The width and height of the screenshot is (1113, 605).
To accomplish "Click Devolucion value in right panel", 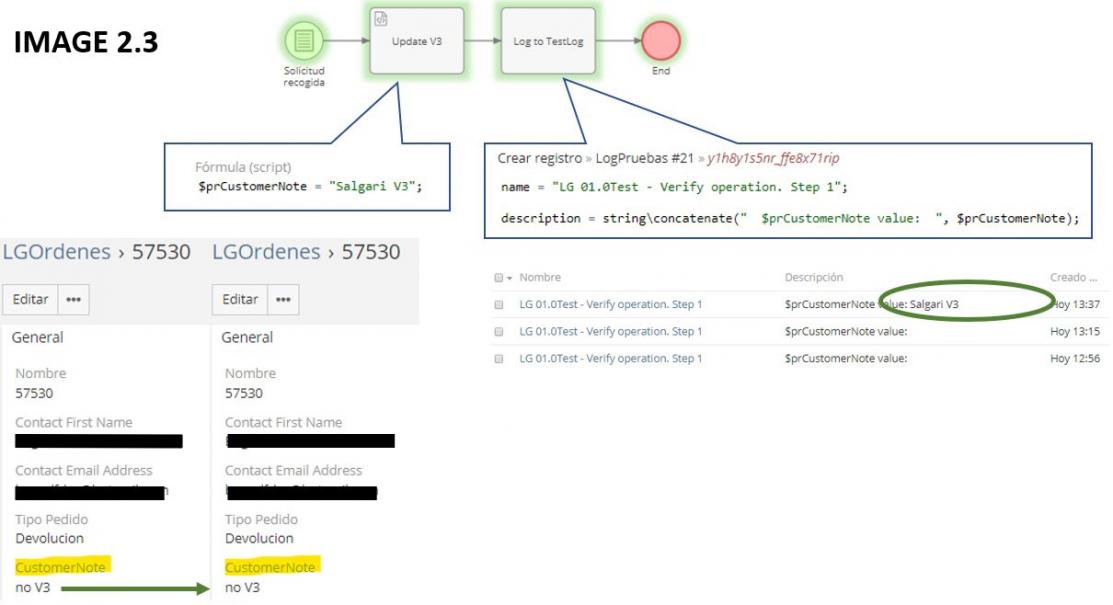I will click(x=259, y=538).
